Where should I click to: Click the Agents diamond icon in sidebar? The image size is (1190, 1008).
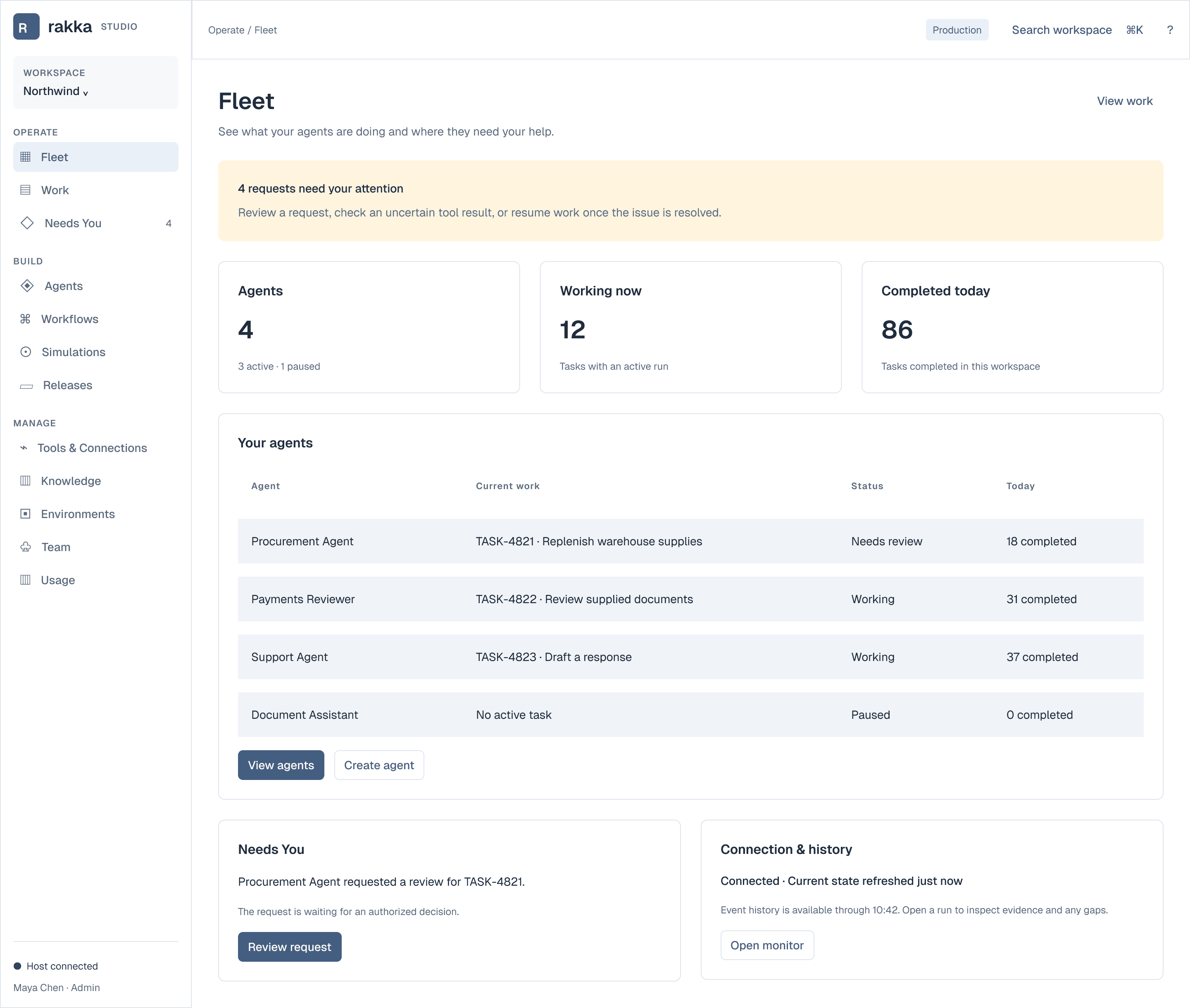click(27, 286)
